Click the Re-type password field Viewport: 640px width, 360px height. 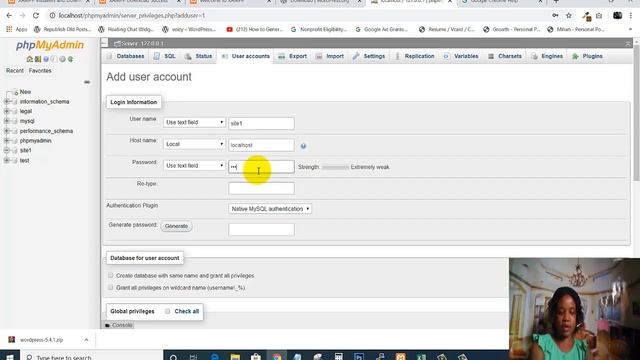261,188
